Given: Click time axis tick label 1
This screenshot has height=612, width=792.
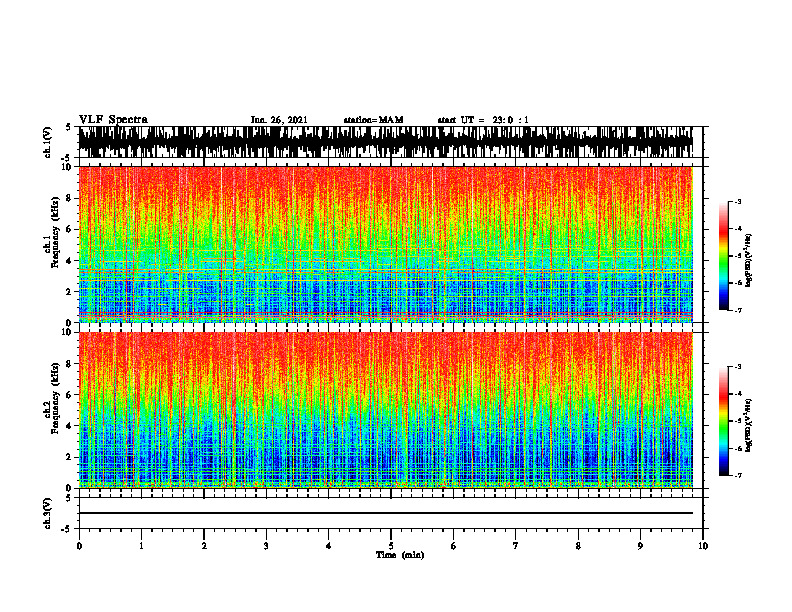Looking at the screenshot, I should tap(141, 546).
